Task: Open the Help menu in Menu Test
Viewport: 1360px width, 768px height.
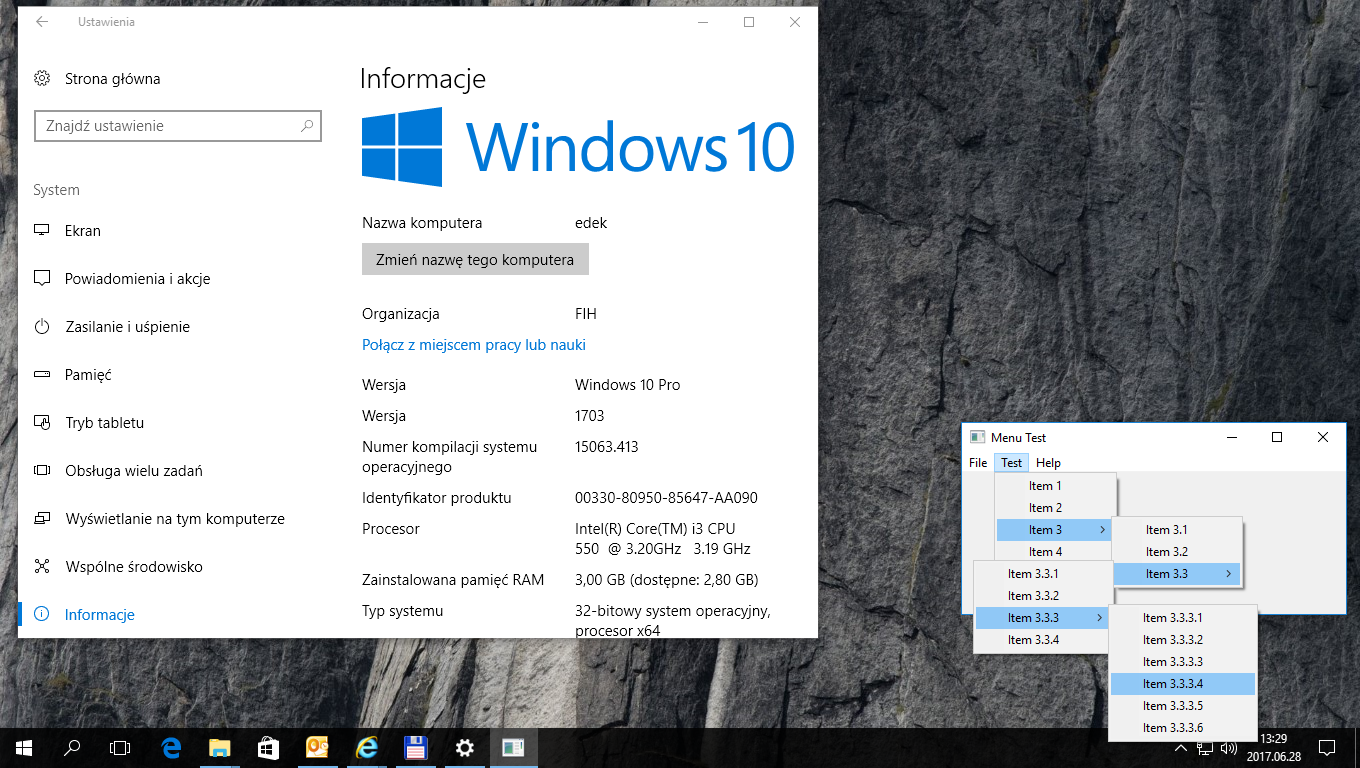Action: (x=1048, y=463)
